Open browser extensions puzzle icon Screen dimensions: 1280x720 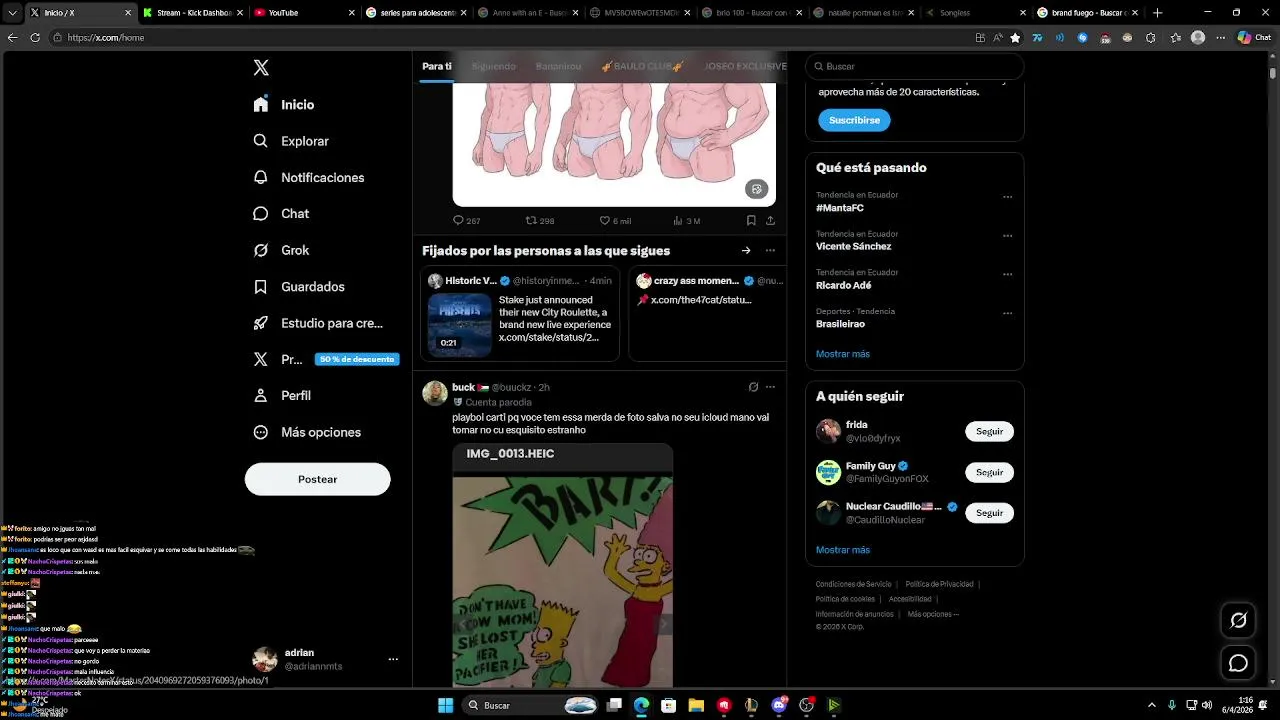1150,38
